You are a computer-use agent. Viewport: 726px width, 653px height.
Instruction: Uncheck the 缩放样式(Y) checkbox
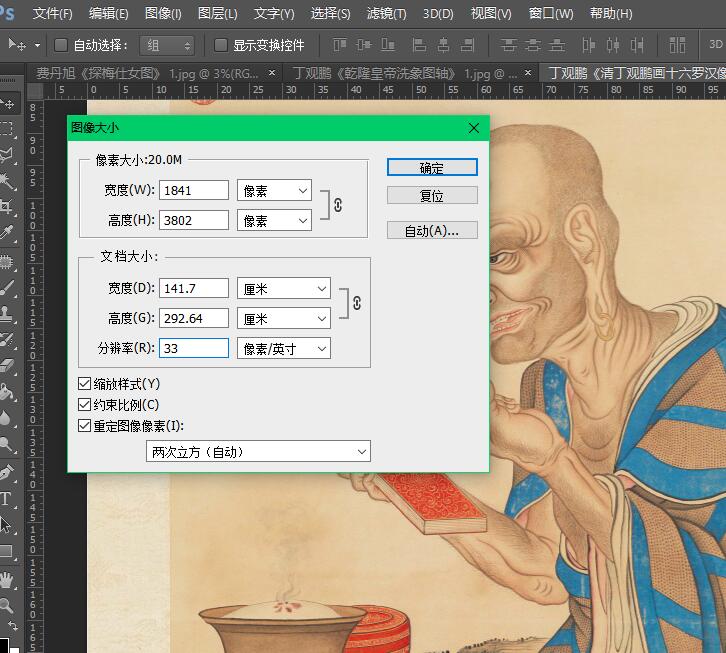tap(84, 384)
